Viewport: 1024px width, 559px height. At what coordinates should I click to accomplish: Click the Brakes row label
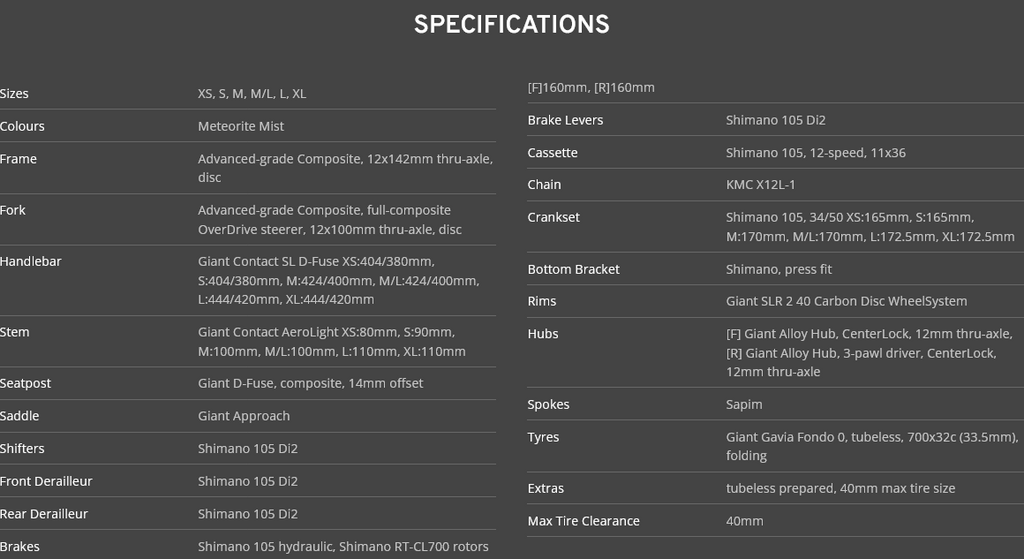click(20, 547)
